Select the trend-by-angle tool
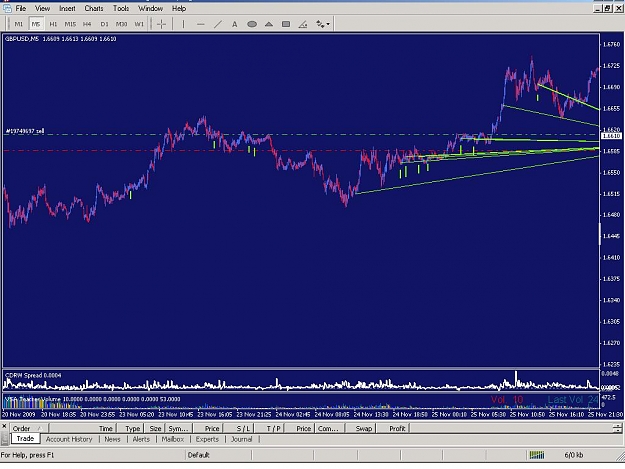Image resolution: width=625 pixels, height=469 pixels. pyautogui.click(x=303, y=24)
